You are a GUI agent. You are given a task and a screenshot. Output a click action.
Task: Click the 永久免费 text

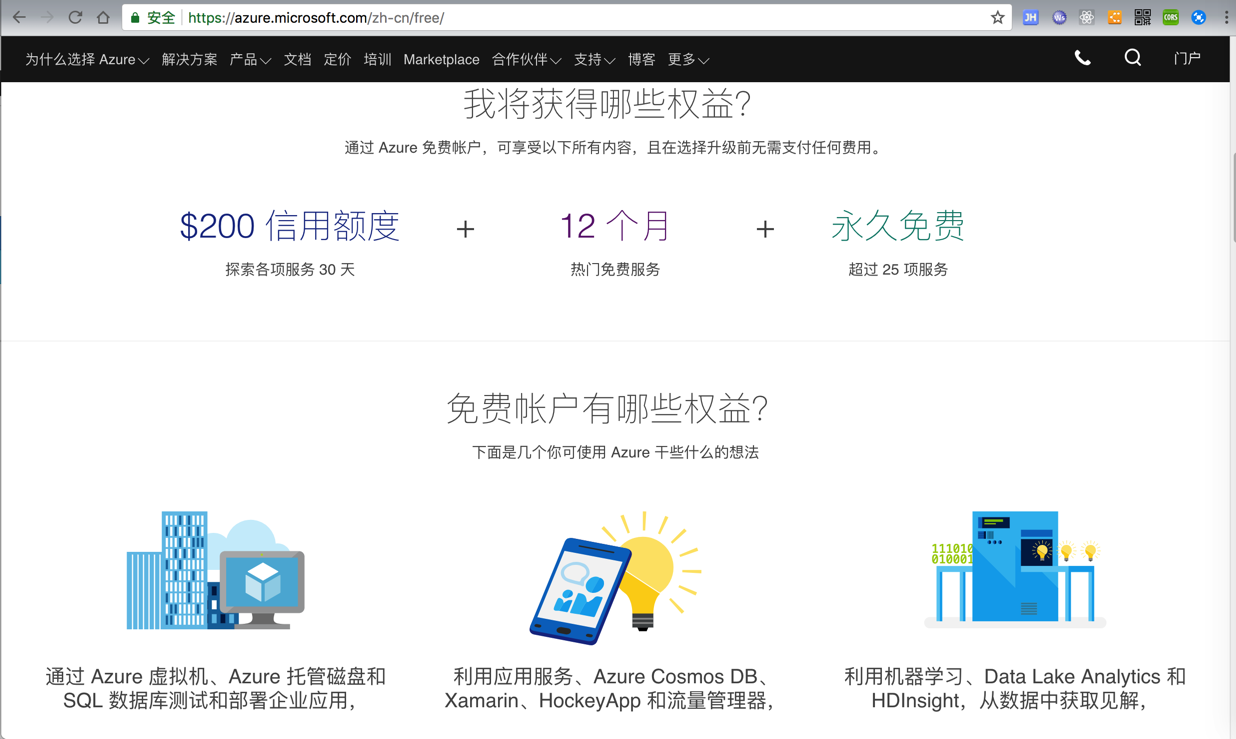pyautogui.click(x=898, y=226)
